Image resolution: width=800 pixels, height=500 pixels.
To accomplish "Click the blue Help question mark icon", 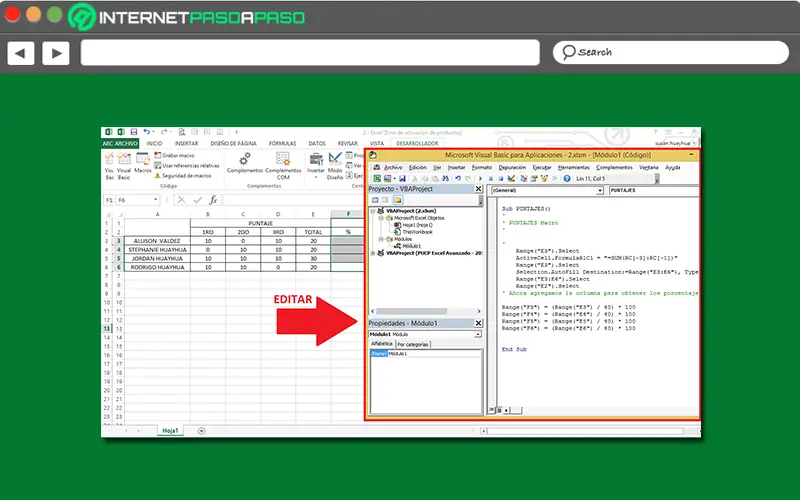I will [567, 179].
